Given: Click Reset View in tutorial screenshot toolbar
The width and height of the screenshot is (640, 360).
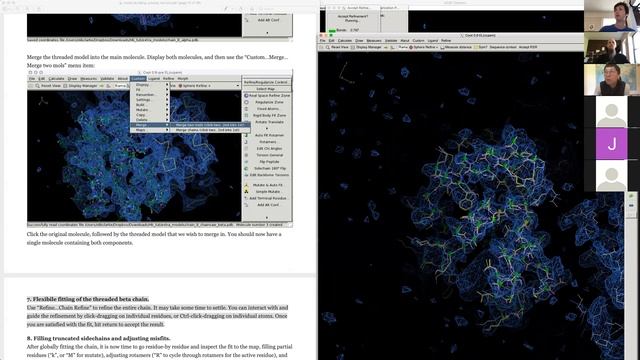Looking at the screenshot, I should [48, 86].
